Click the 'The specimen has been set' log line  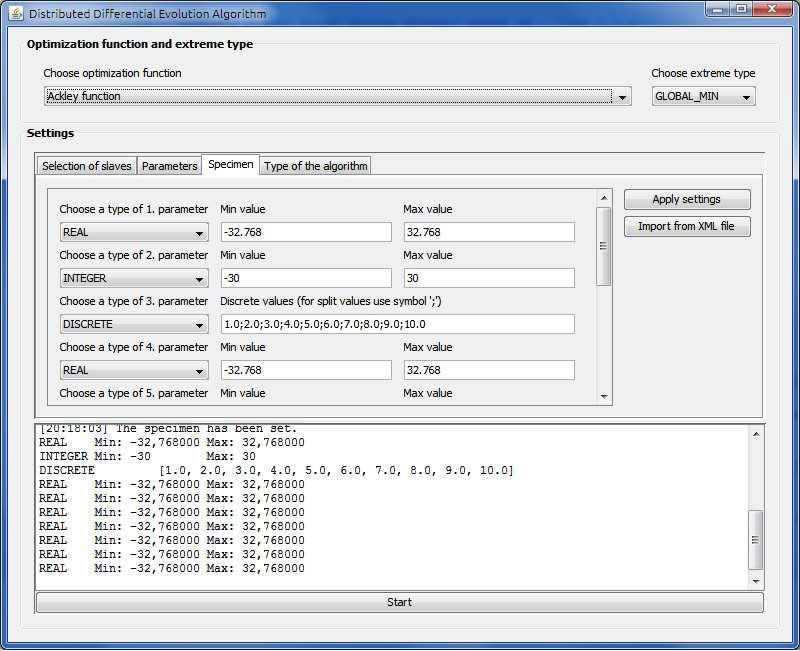click(168, 429)
